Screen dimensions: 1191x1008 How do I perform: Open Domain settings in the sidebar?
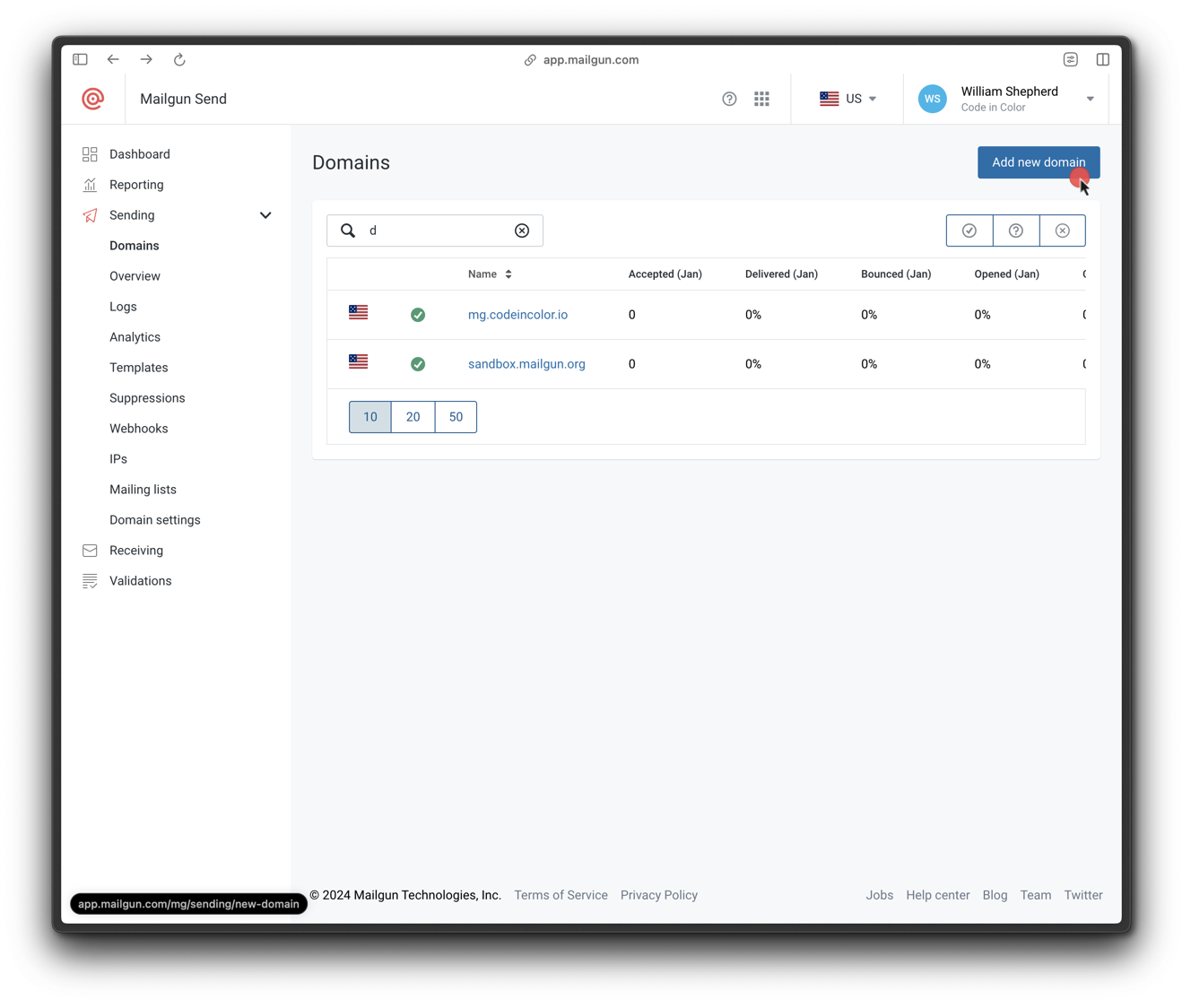pyautogui.click(x=155, y=520)
